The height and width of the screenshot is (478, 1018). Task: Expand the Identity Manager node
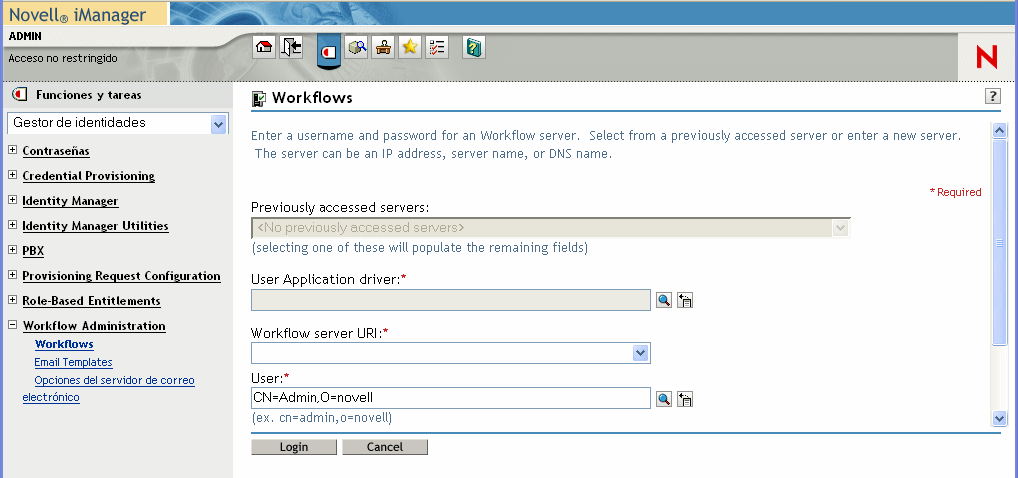12,200
